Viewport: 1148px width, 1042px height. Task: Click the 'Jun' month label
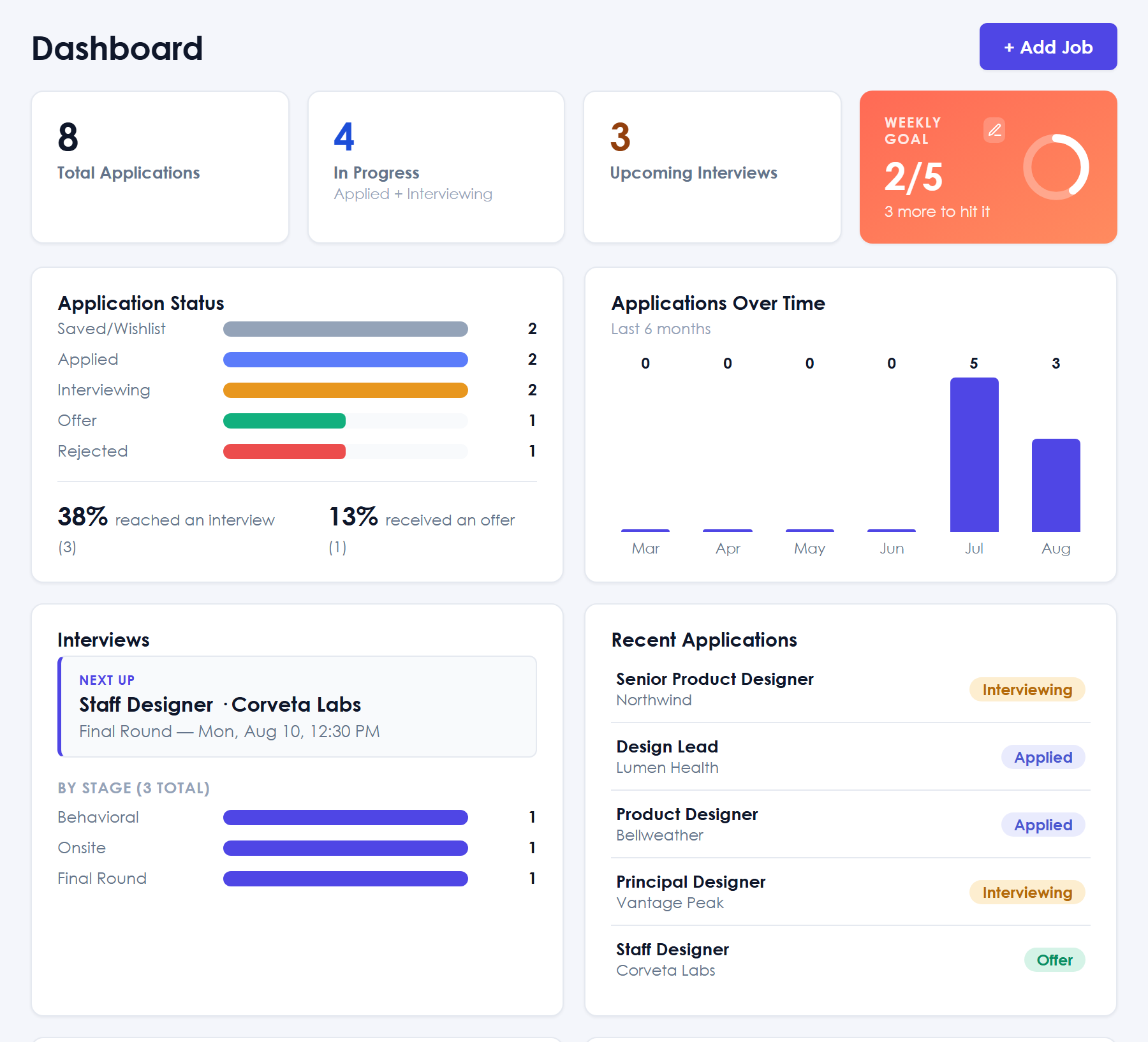(892, 548)
